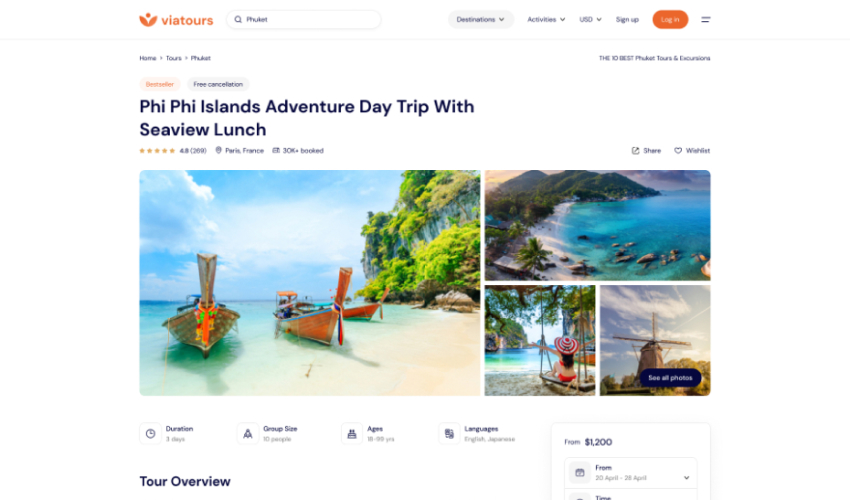Add to Wishlist via heart icon
This screenshot has height=500, width=850.
coord(678,151)
